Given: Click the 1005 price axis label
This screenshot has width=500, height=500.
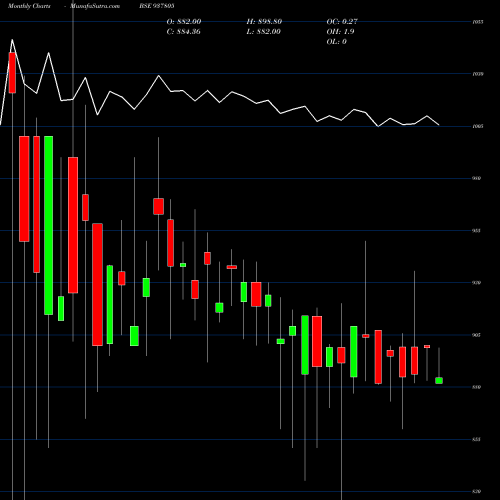Looking at the screenshot, I should tap(478, 126).
